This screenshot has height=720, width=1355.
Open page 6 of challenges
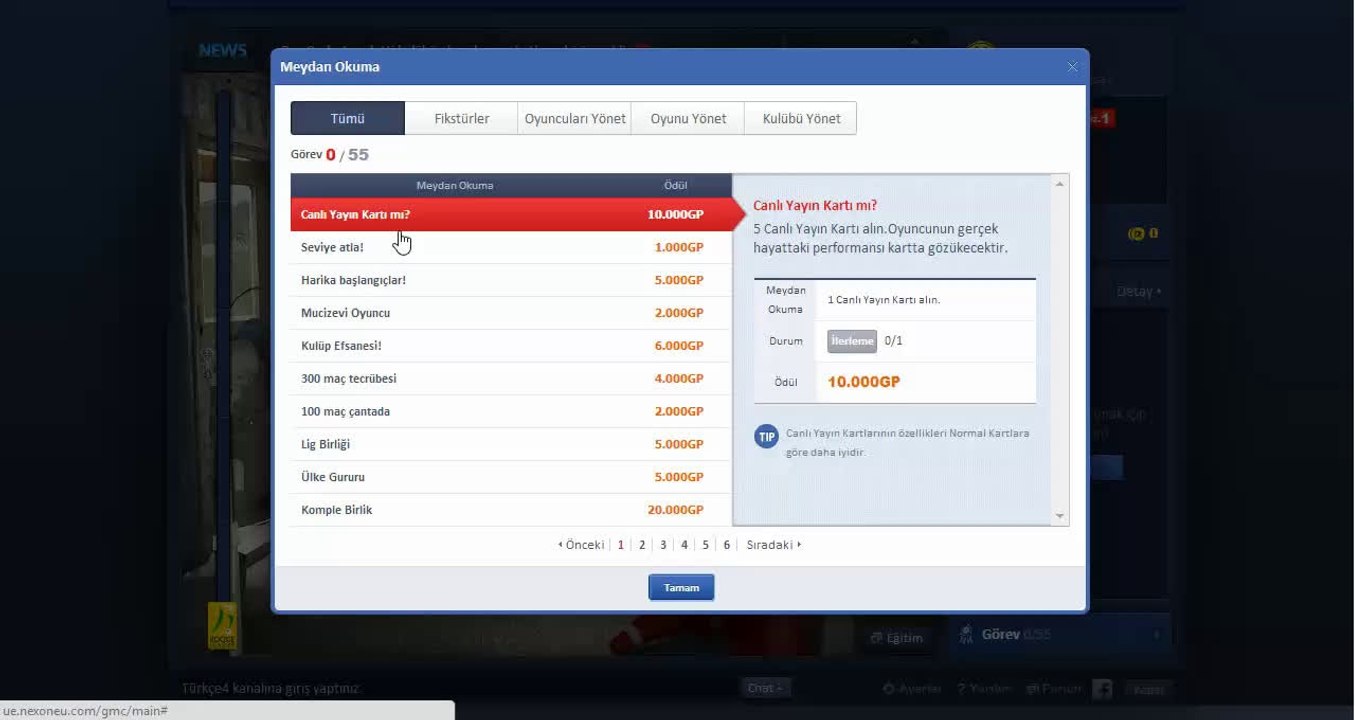[x=726, y=545]
